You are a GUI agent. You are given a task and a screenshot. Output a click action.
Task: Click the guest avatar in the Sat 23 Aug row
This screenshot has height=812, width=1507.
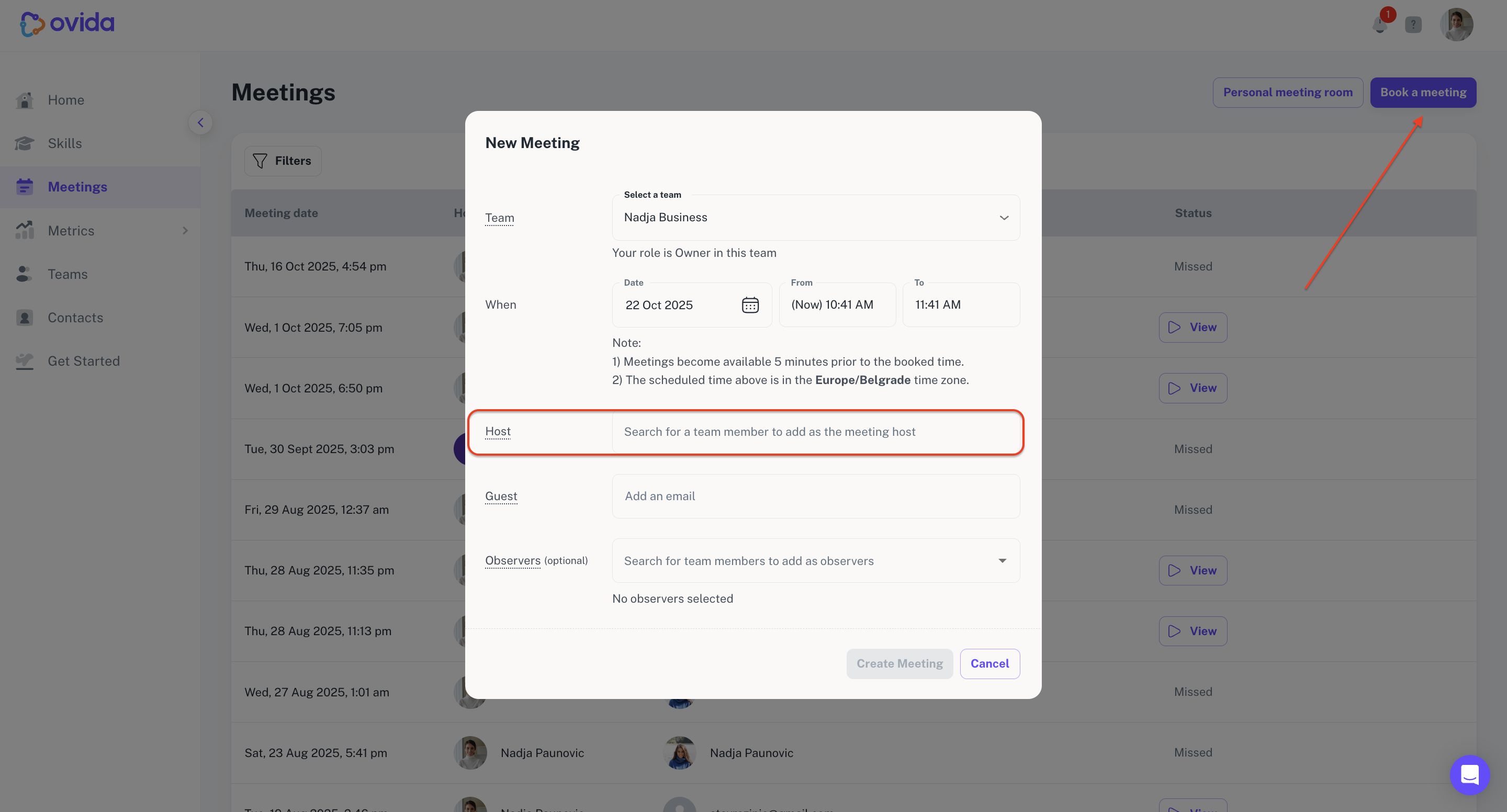pos(679,753)
